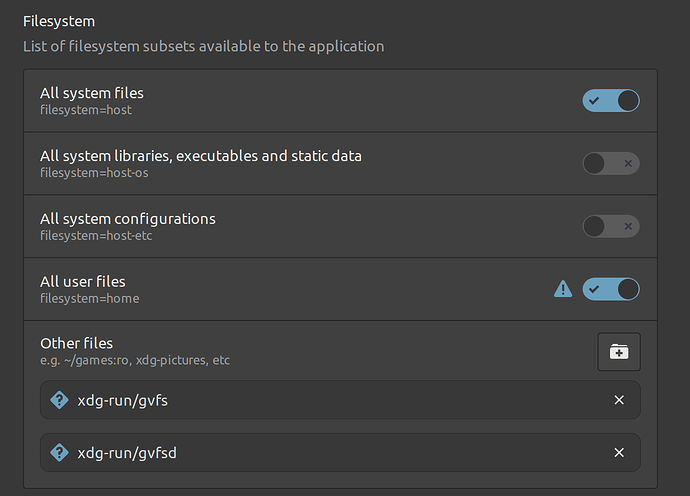
Task: Click the filesystem subsets description text
Action: [x=203, y=46]
